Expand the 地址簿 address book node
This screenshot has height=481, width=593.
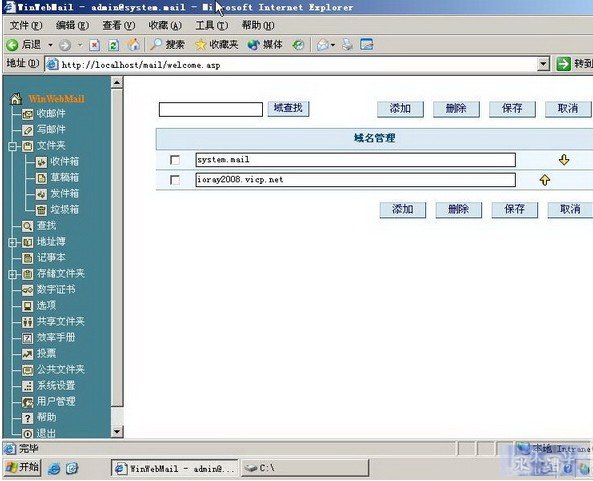pos(12,242)
